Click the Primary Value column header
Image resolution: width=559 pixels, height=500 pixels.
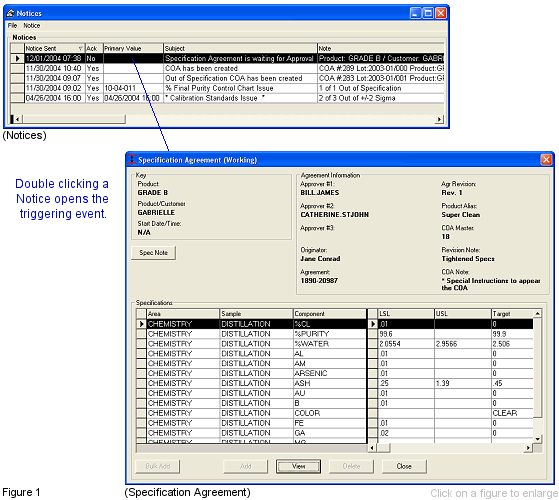[x=133, y=48]
